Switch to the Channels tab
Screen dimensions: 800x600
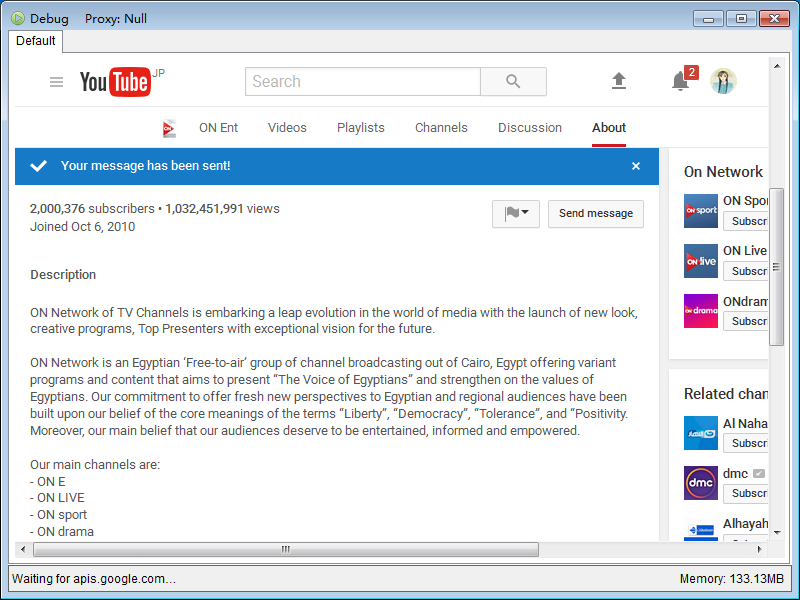(441, 128)
